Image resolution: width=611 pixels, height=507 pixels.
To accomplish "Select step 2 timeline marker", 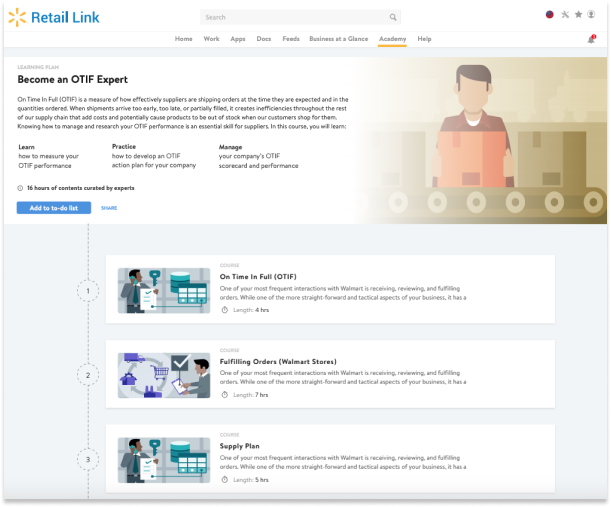I will 88,375.
